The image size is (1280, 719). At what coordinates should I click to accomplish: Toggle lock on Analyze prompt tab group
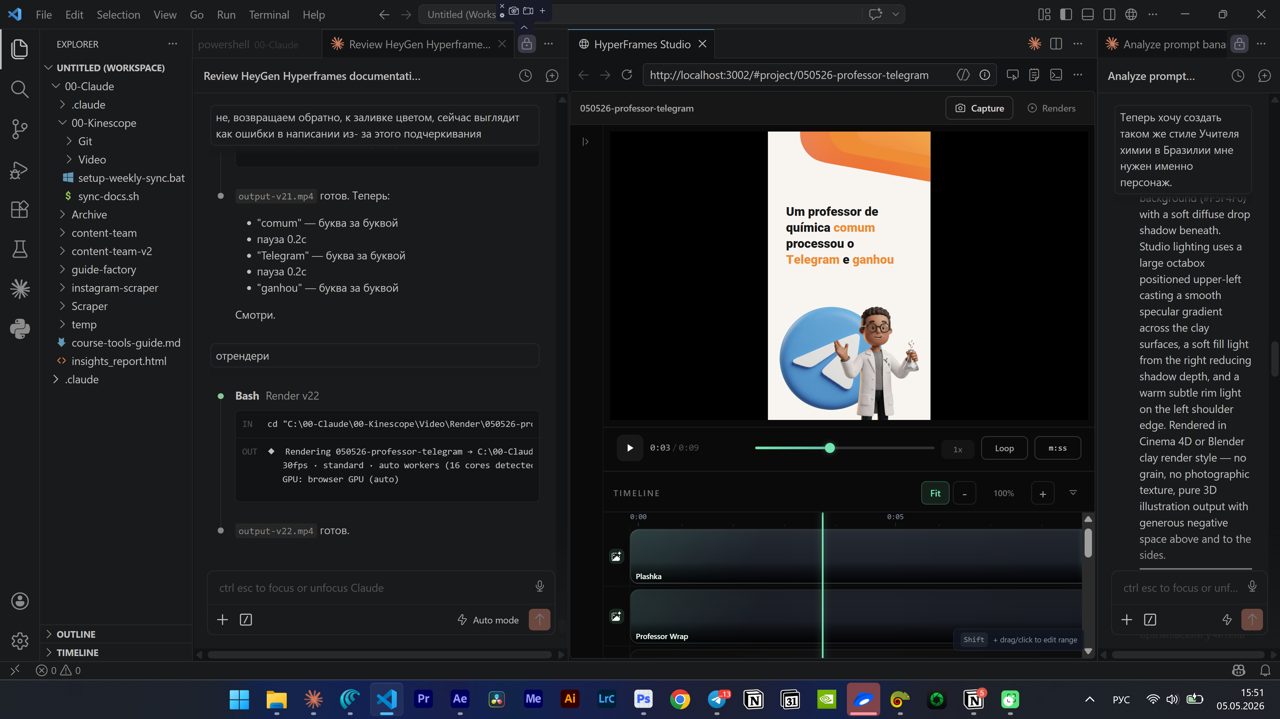pyautogui.click(x=1239, y=44)
